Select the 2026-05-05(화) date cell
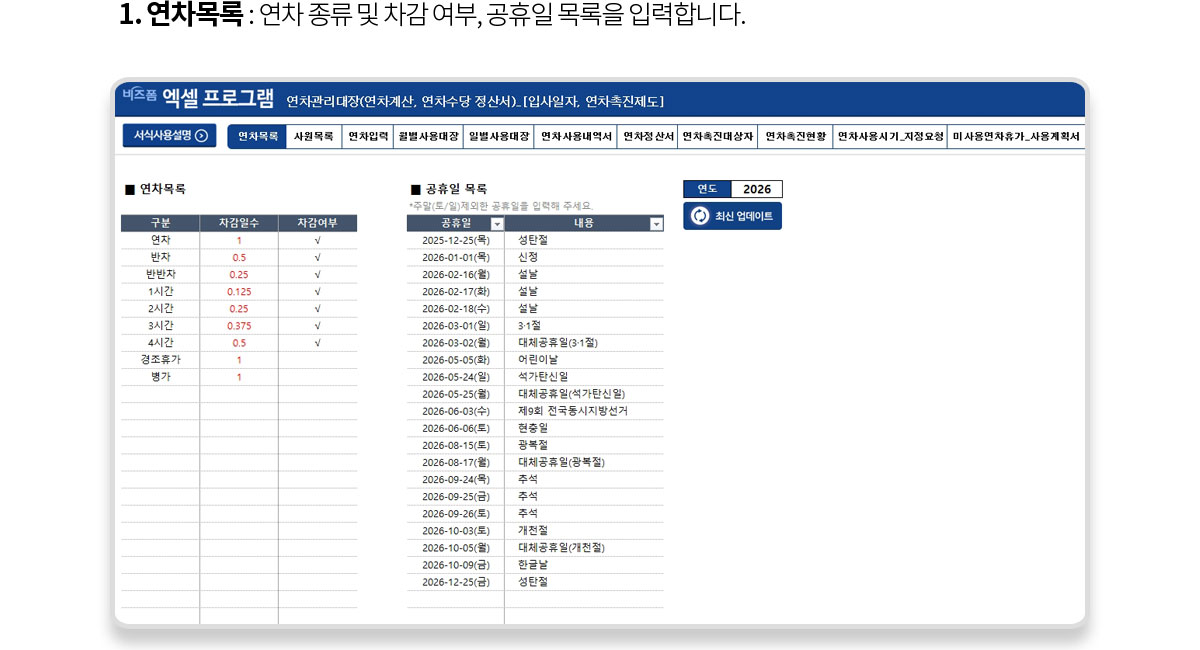 click(x=455, y=360)
